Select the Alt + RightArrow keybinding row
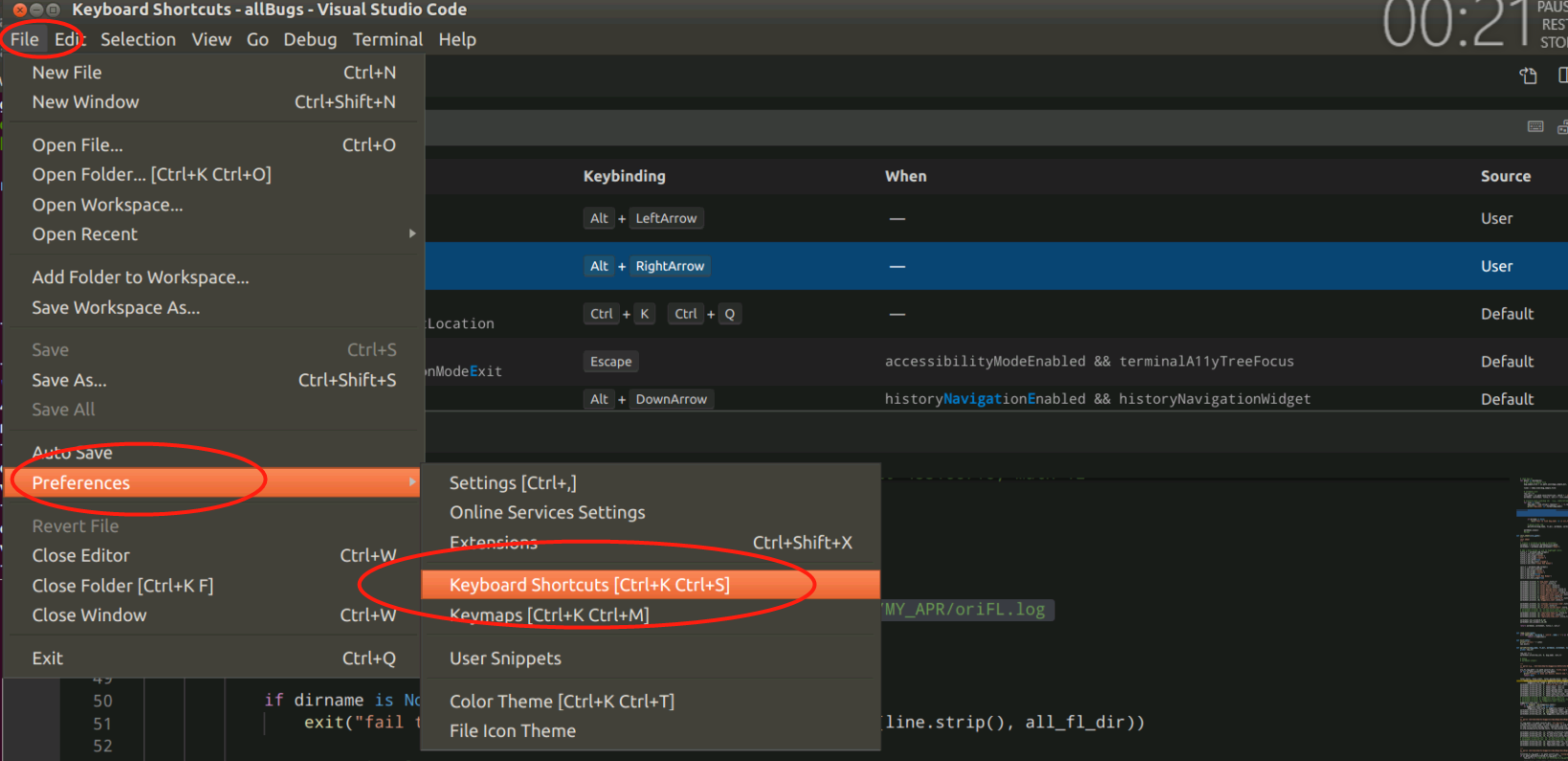Screen dimensions: 1568x761 (996, 266)
